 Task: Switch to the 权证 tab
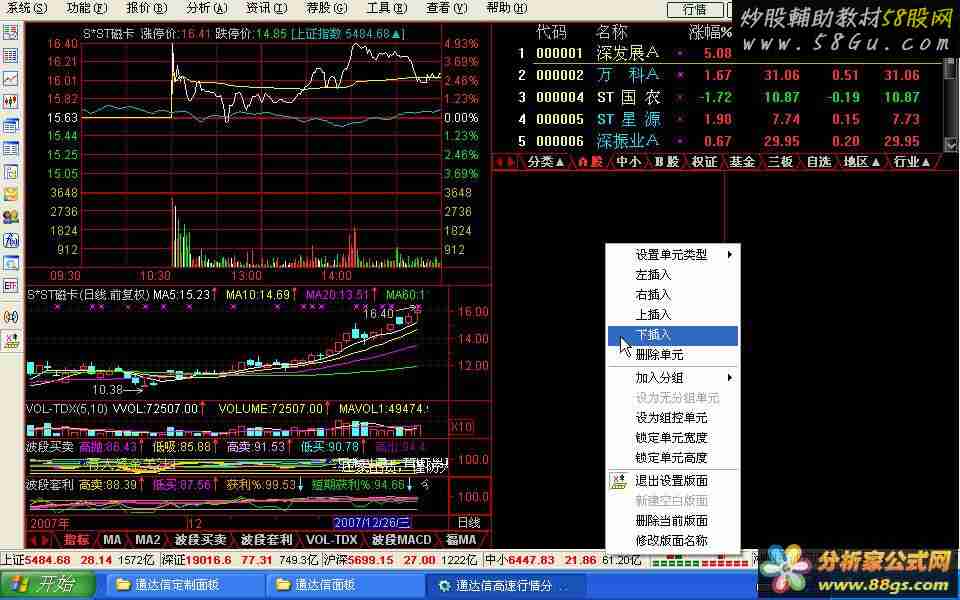704,162
